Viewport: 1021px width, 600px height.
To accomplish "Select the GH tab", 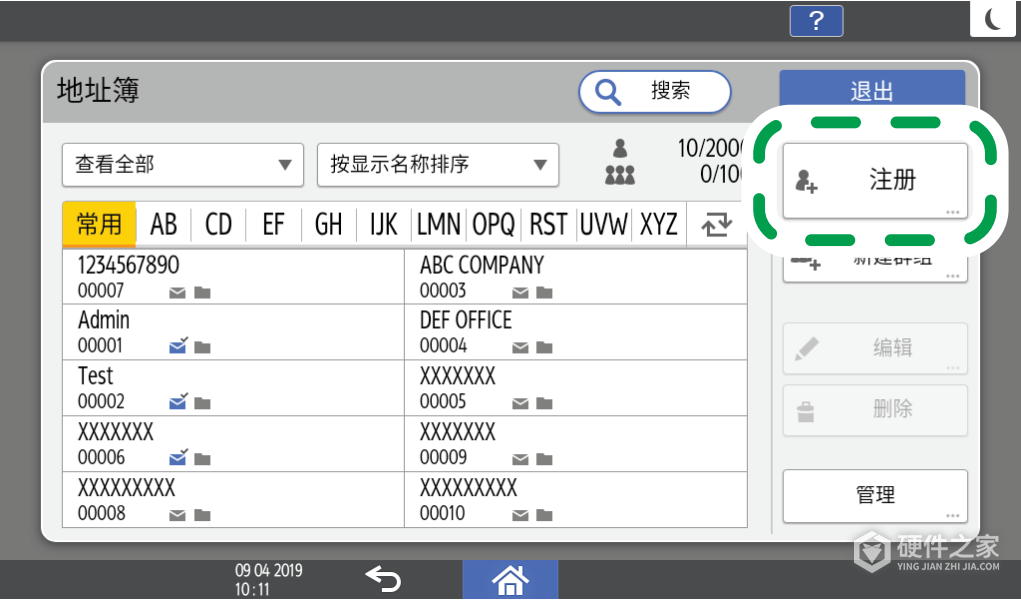I will [x=328, y=224].
